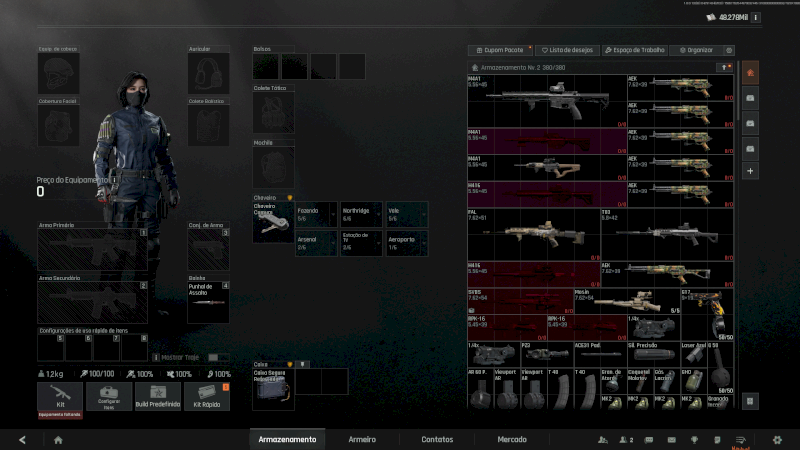Click the Colete Tático slot
800x450 pixels.
tap(273, 113)
